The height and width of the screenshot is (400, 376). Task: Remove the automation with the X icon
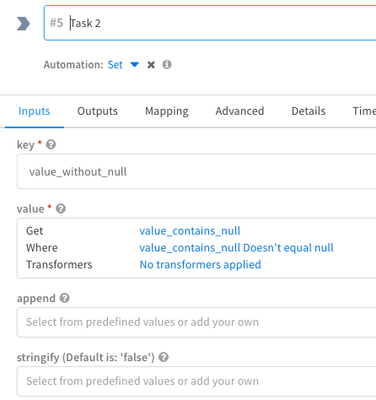point(151,65)
